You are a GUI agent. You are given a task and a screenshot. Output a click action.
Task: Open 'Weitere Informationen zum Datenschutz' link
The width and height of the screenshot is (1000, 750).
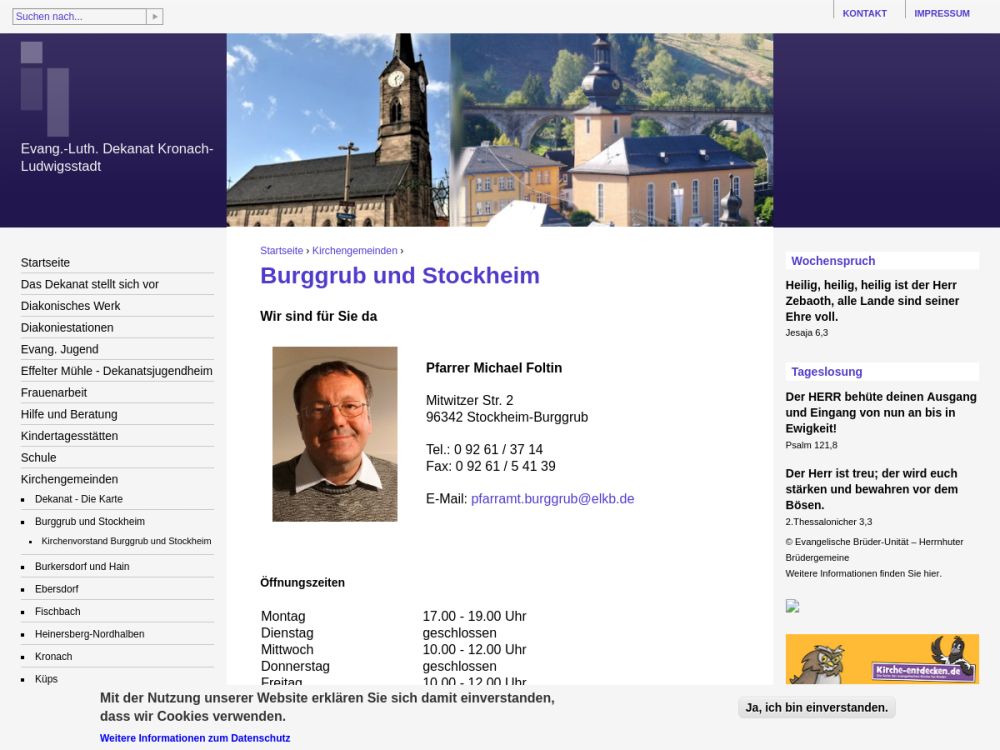[x=195, y=738]
